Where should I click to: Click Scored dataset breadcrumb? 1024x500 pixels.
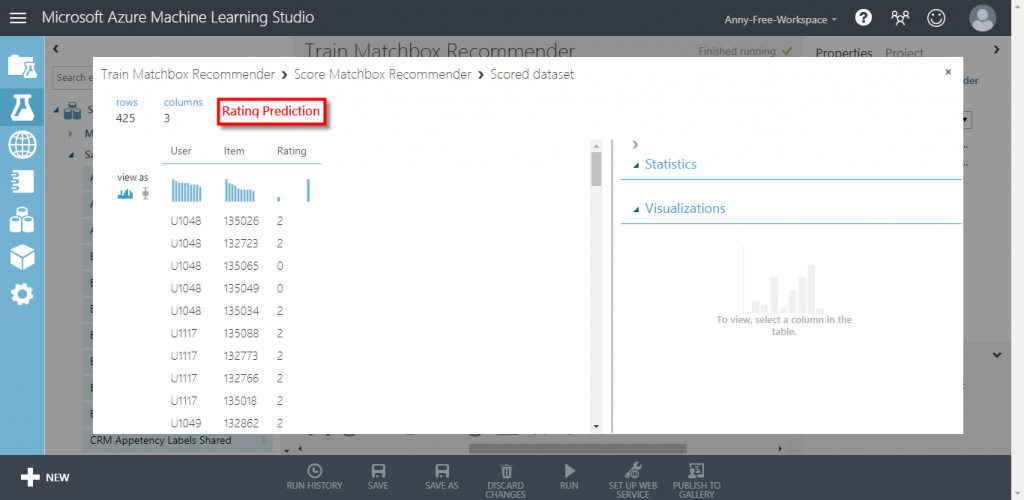coord(532,74)
